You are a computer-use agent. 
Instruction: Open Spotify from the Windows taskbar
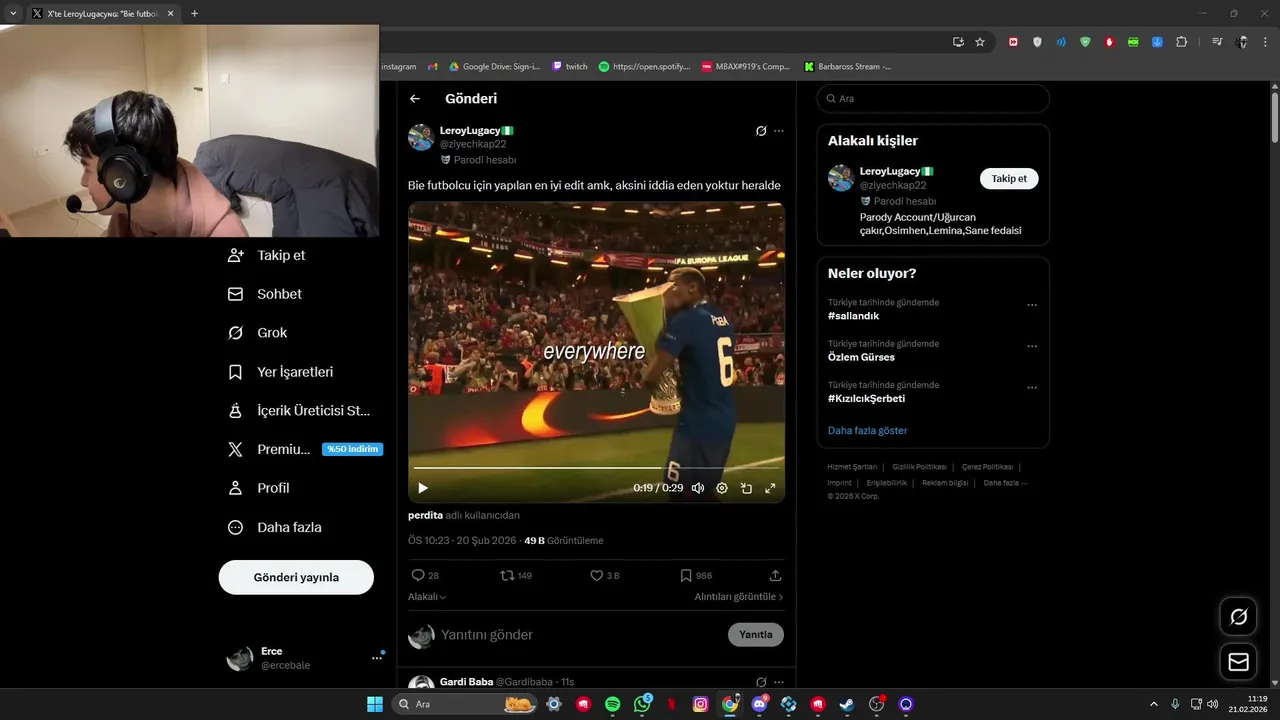point(613,704)
